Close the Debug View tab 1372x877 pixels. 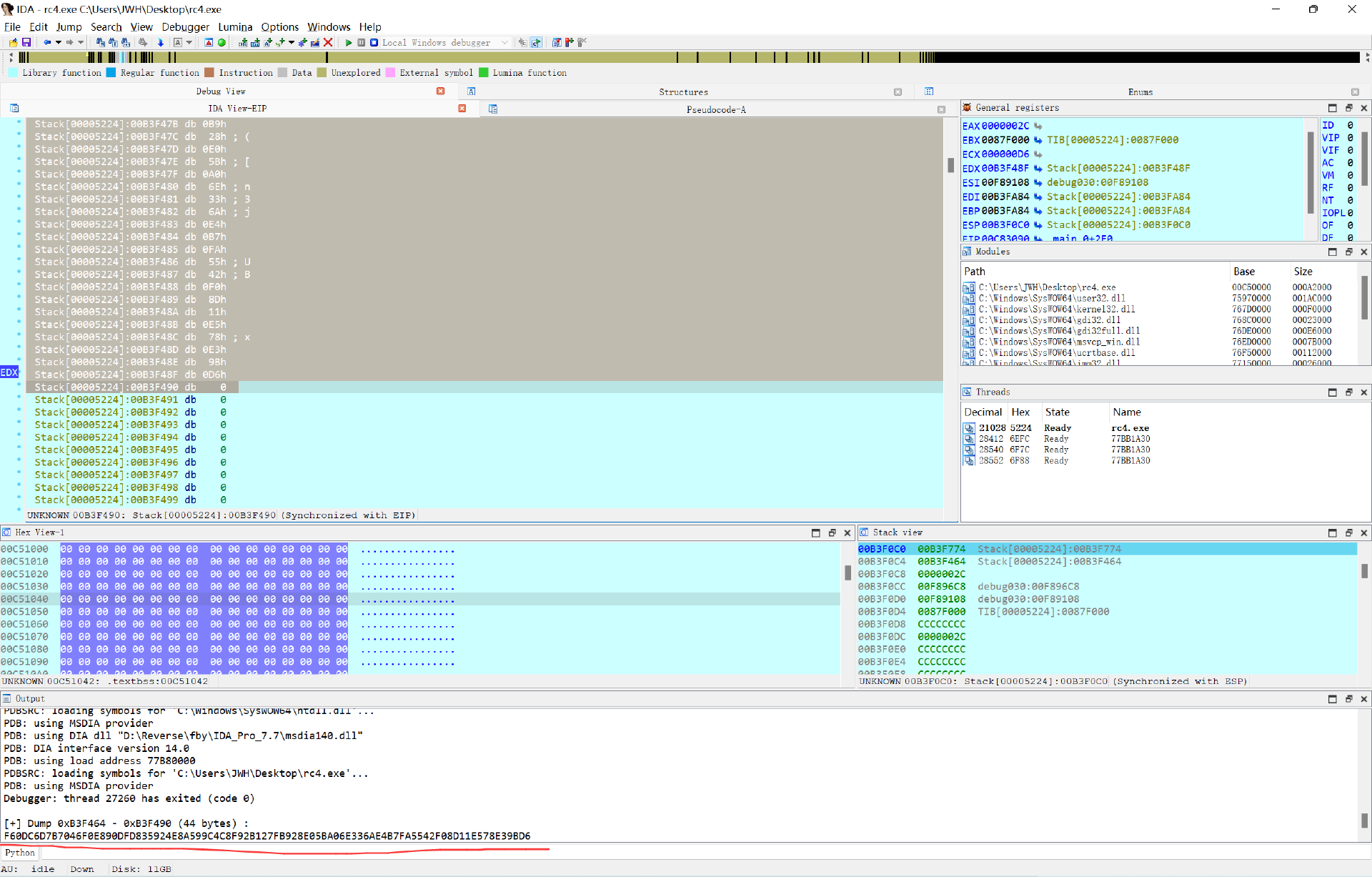(x=440, y=91)
